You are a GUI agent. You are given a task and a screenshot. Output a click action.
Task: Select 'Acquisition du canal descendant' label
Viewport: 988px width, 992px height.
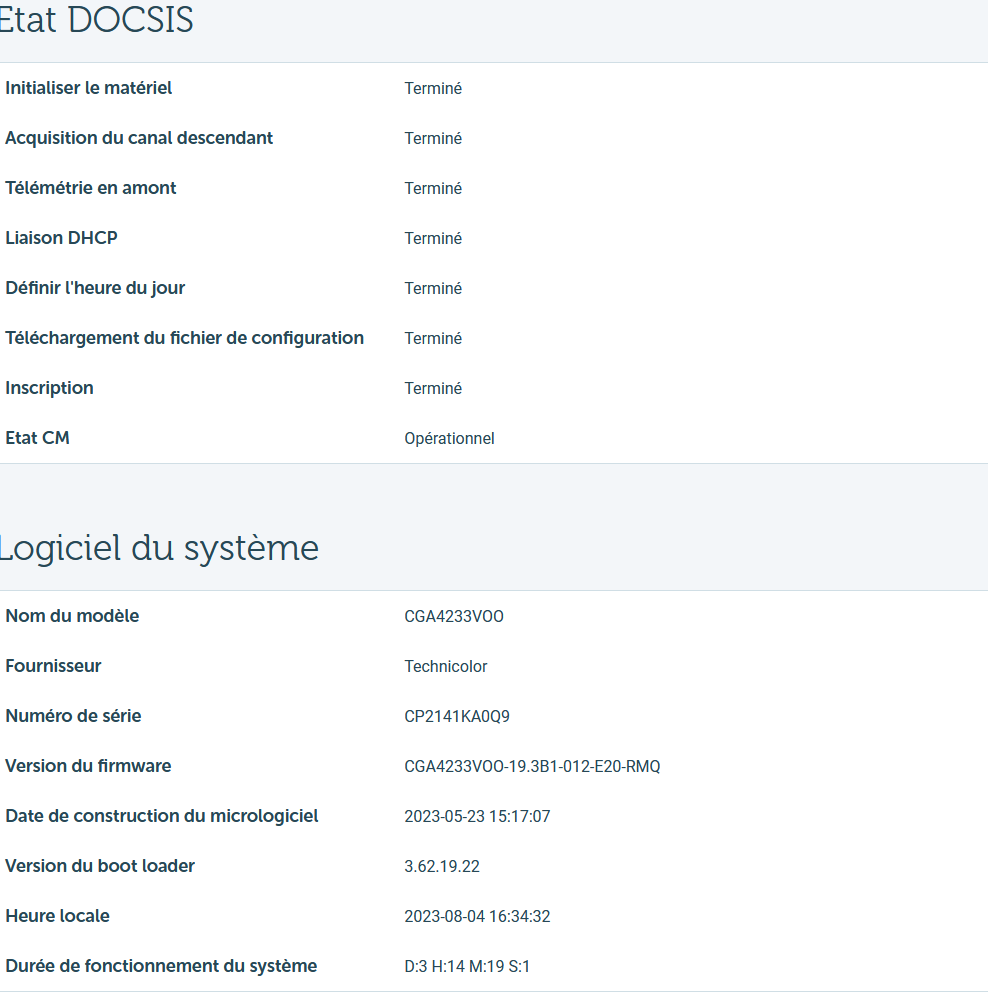pyautogui.click(x=139, y=138)
